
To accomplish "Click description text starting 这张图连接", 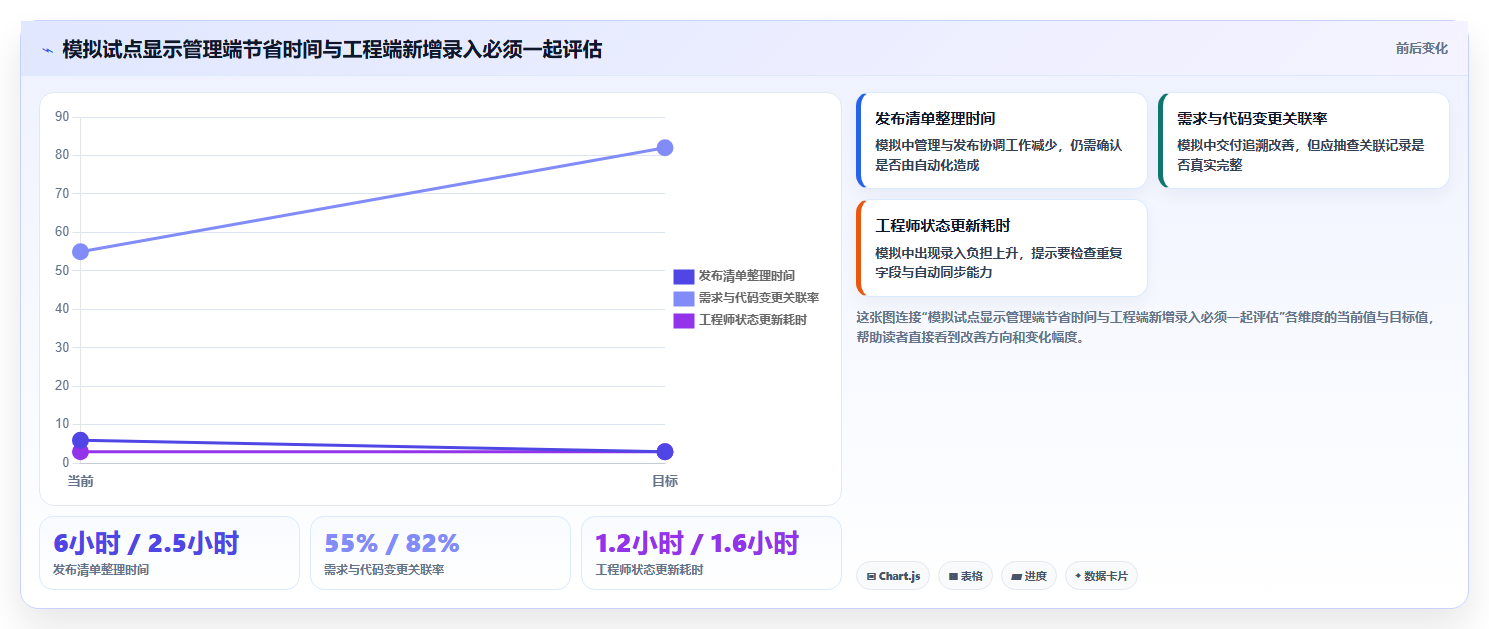I will click(x=1147, y=327).
